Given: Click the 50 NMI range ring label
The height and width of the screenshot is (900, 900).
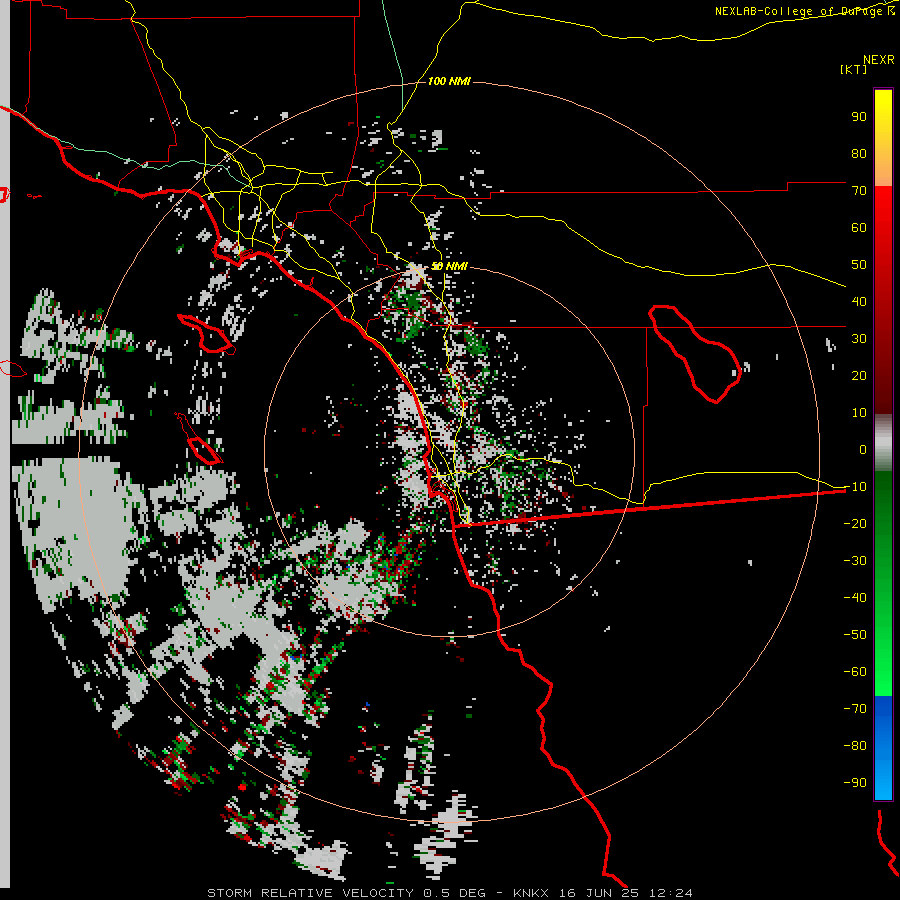Looking at the screenshot, I should point(449,266).
